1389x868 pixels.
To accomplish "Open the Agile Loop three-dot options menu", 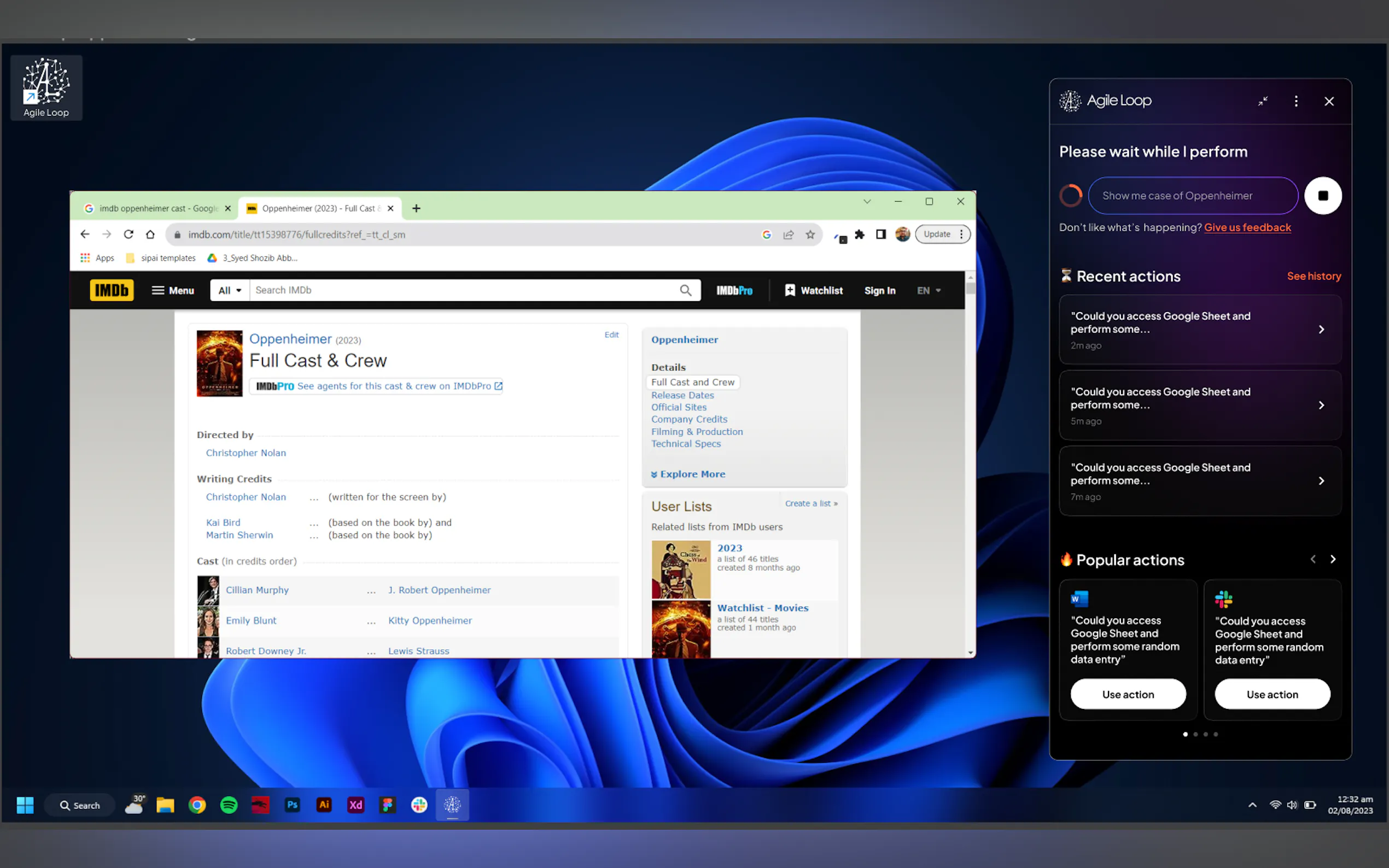I will coord(1296,102).
